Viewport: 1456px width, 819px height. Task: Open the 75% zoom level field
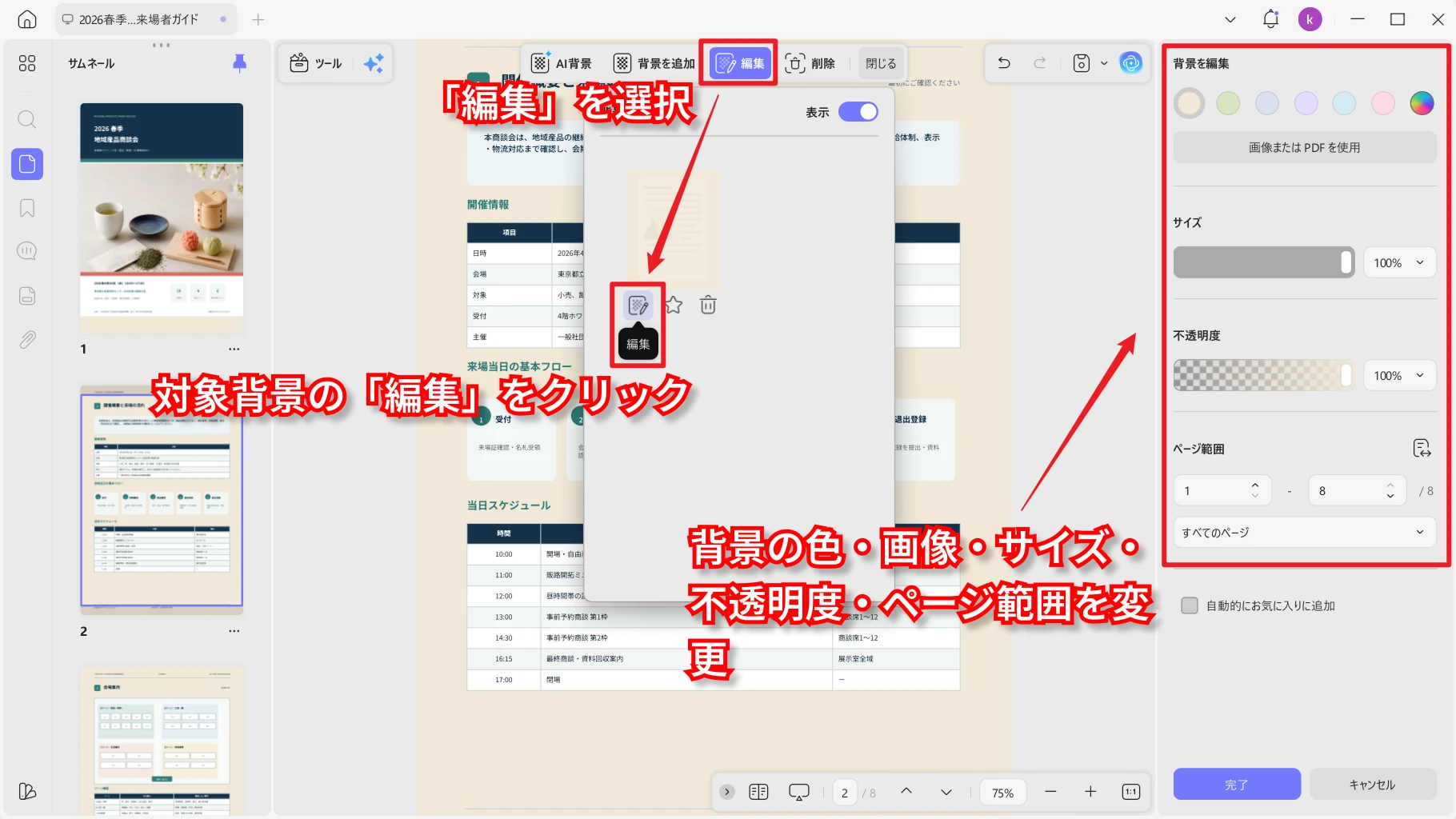(1002, 793)
